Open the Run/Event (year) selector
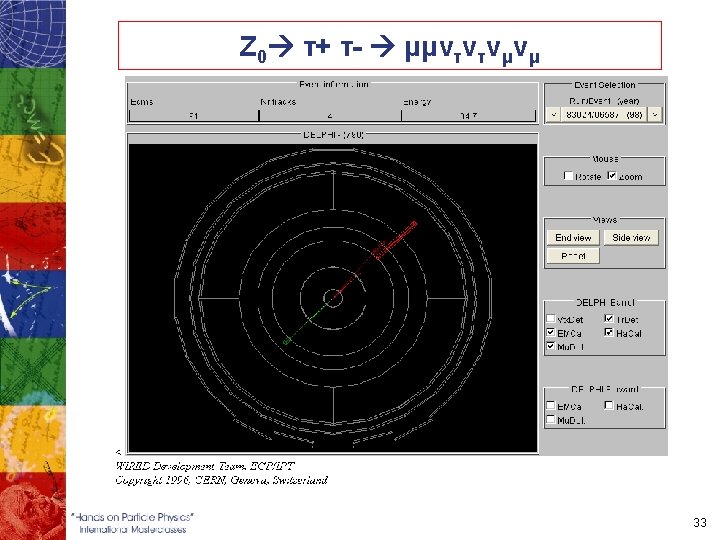720x540 pixels. point(604,114)
